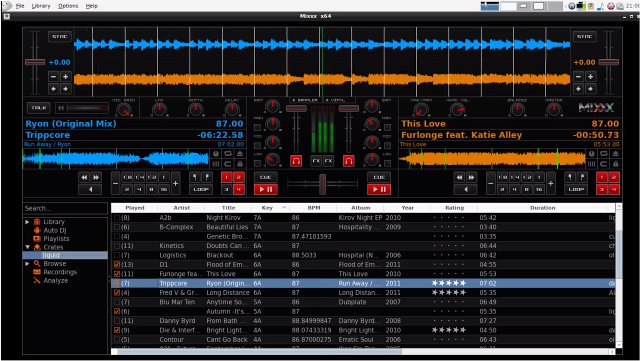The width and height of the screenshot is (640, 361).
Task: Expand the Library tree item
Action: point(27,222)
